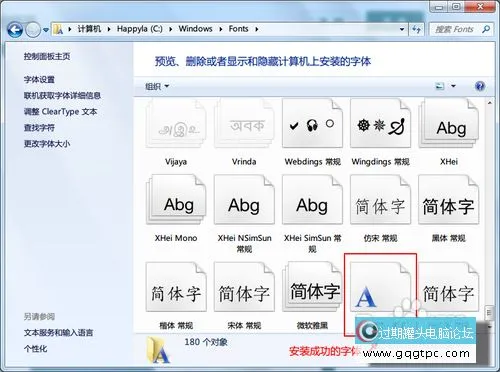The image size is (500, 372).
Task: Select the 仿宋 常规 font icon
Action: pyautogui.click(x=380, y=200)
